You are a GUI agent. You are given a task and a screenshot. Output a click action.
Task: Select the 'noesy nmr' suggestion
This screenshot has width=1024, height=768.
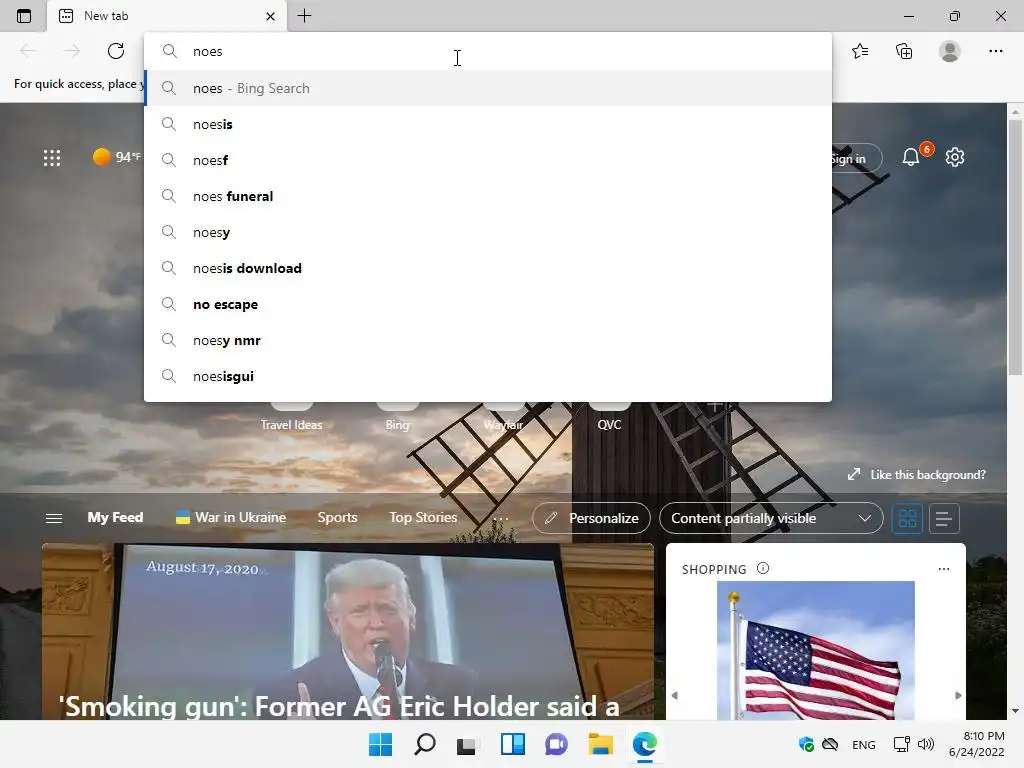[488, 340]
